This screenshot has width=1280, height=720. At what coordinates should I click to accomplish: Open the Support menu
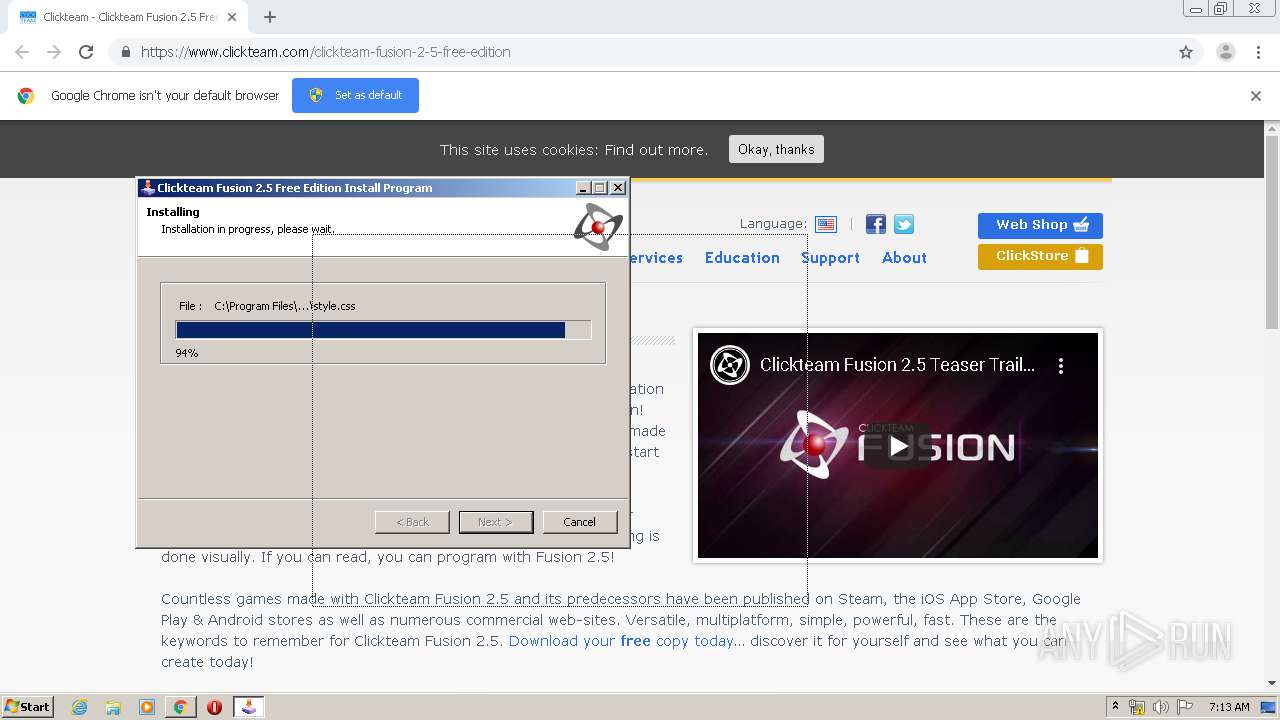tap(830, 258)
